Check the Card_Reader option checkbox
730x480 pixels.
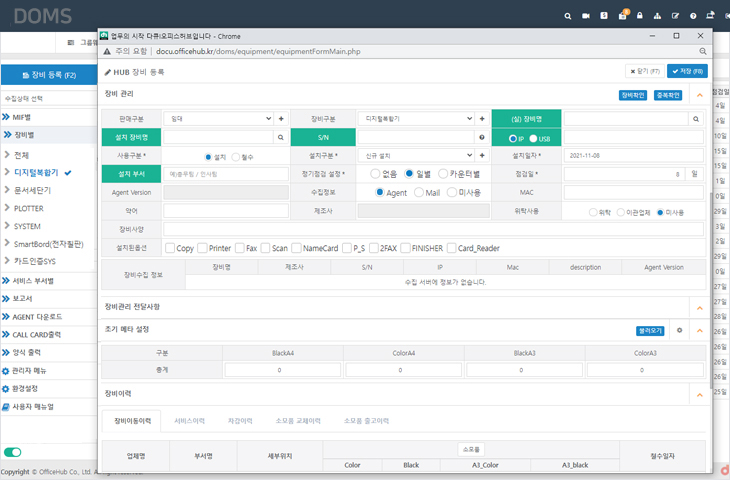451,248
